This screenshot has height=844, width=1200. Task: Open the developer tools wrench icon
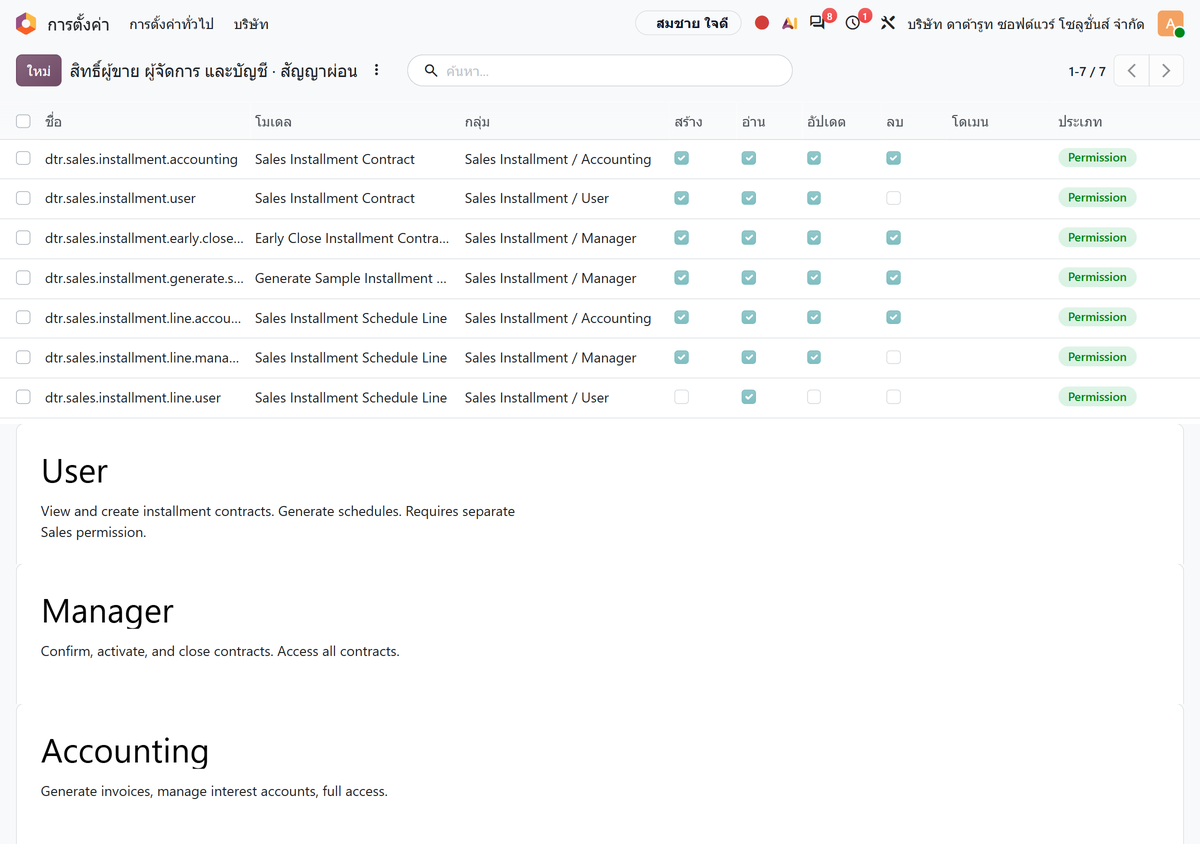coord(887,23)
